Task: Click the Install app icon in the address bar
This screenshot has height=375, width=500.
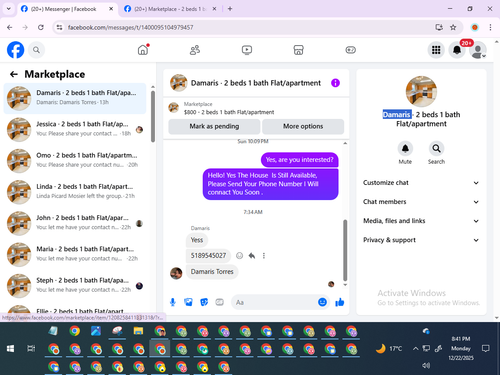Action: click(x=439, y=27)
